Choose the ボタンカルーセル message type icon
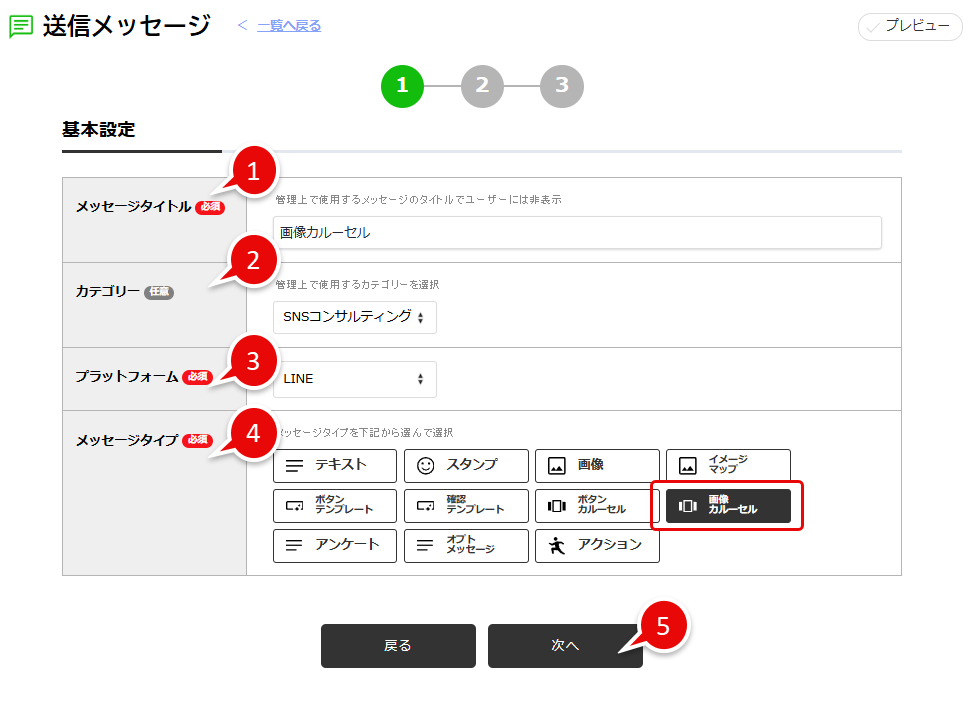The image size is (975, 716). (597, 506)
